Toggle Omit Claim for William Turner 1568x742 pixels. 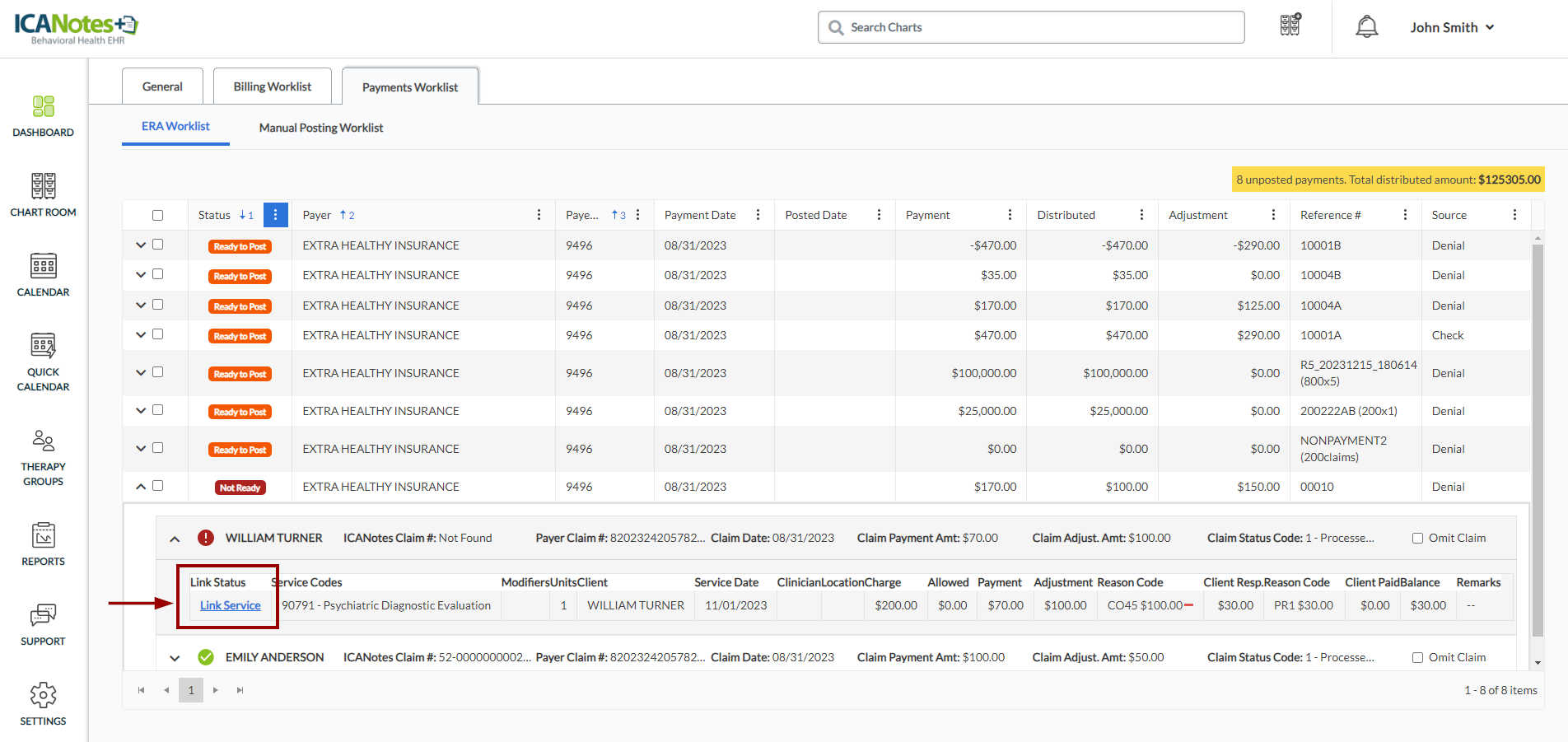1418,539
